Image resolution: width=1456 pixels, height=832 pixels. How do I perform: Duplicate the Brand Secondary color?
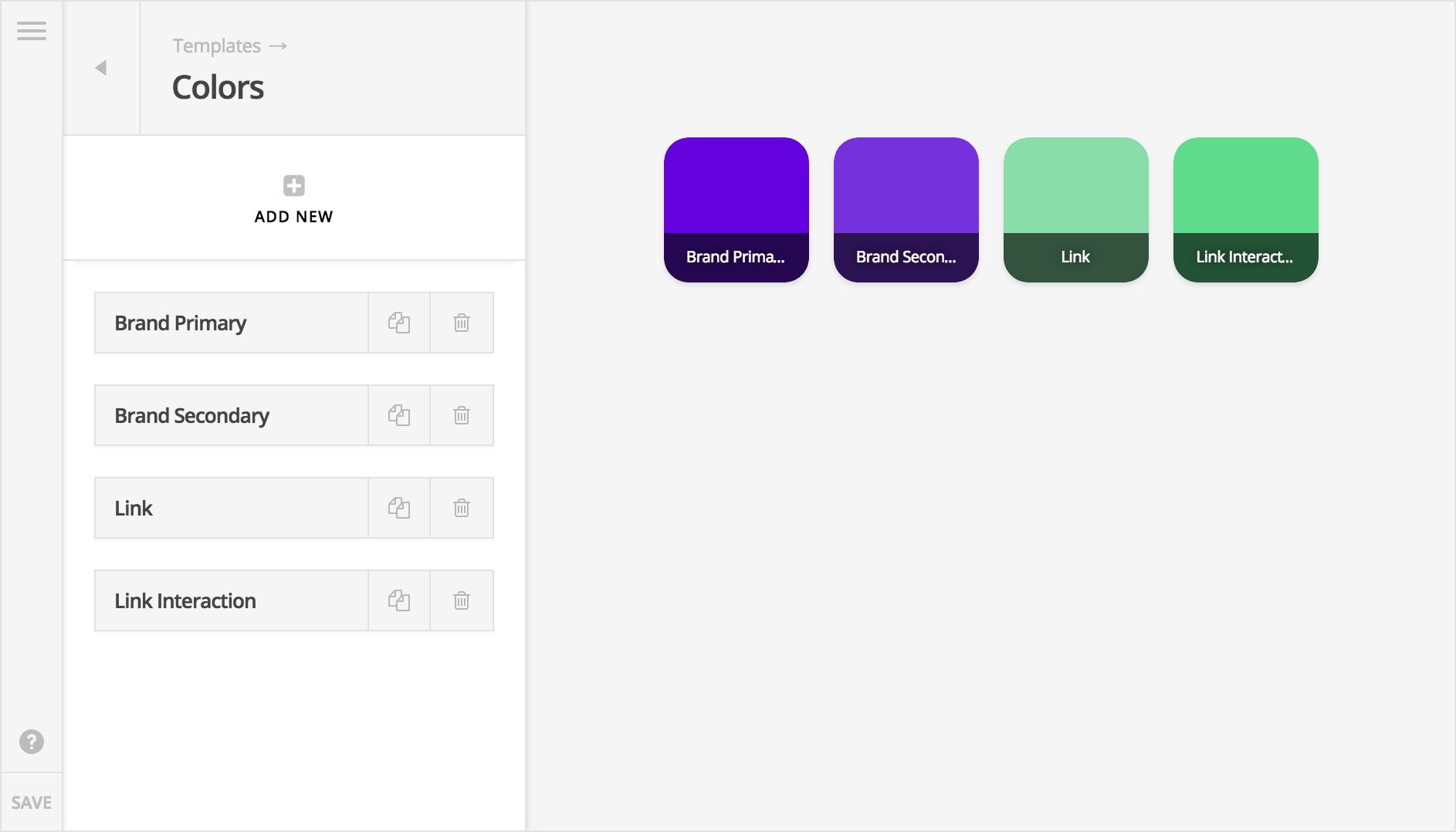[x=398, y=415]
